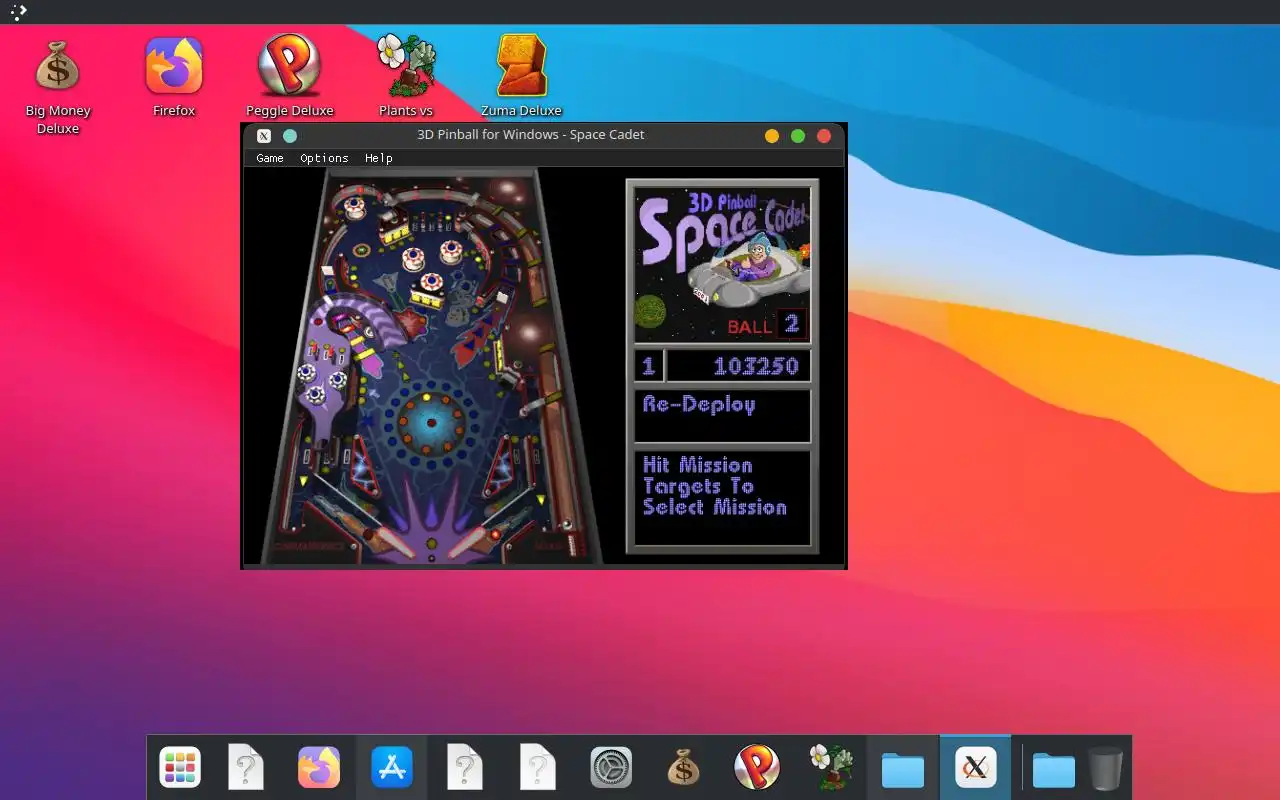
Task: Click system menu icon in top bar
Action: pos(19,12)
